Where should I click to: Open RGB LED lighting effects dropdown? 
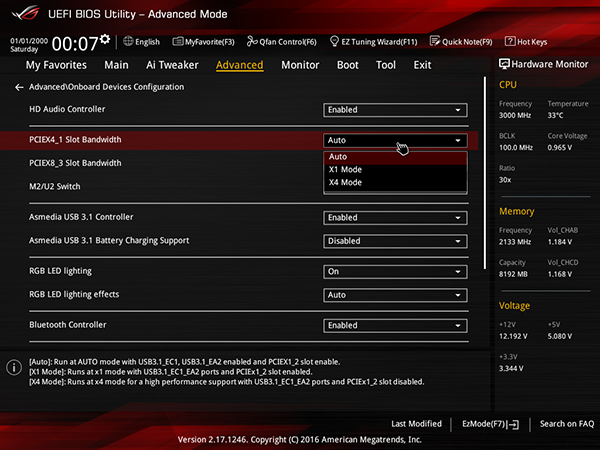coord(395,295)
